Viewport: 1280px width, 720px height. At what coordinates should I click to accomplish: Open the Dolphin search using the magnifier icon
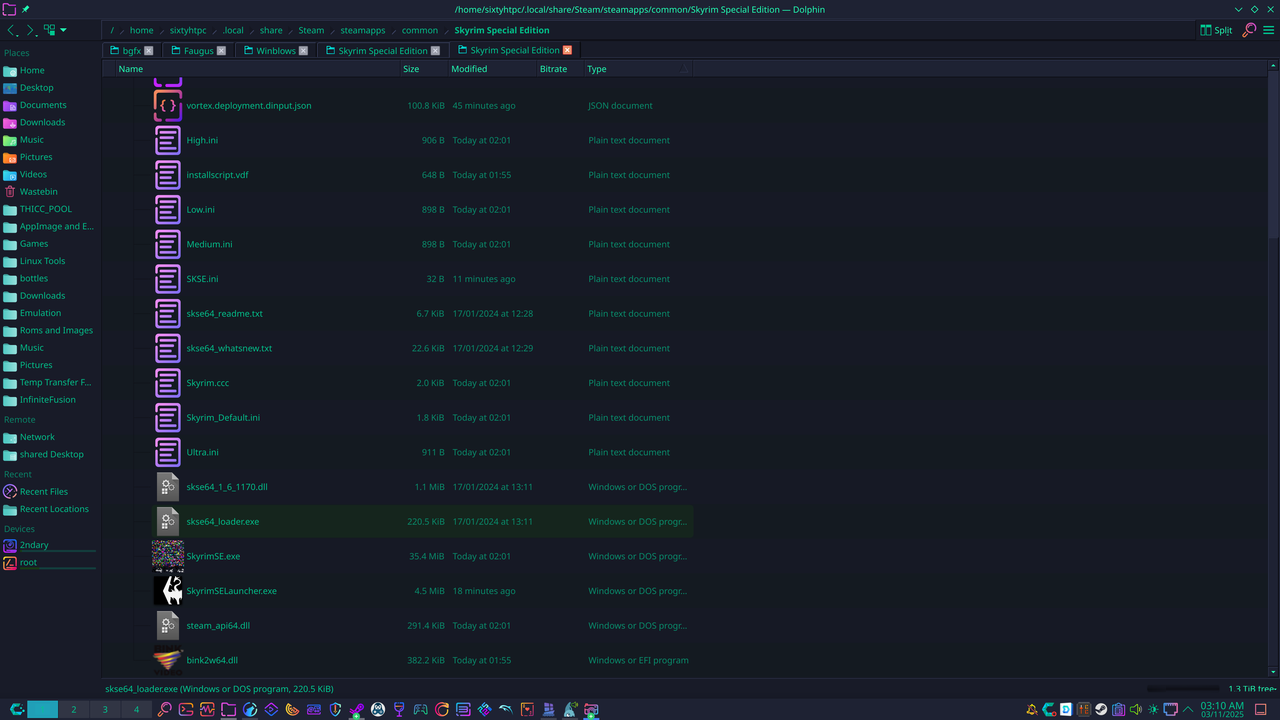coord(1249,30)
